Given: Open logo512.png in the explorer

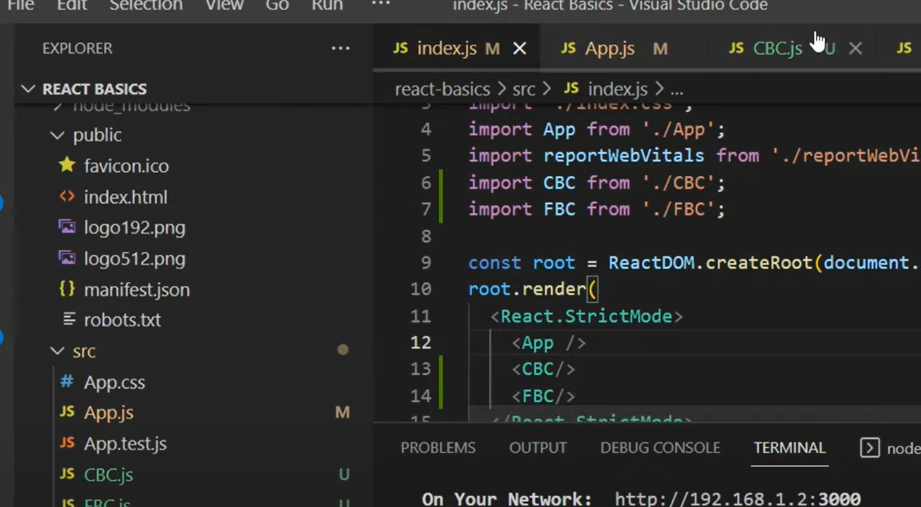Looking at the screenshot, I should pyautogui.click(x=135, y=259).
